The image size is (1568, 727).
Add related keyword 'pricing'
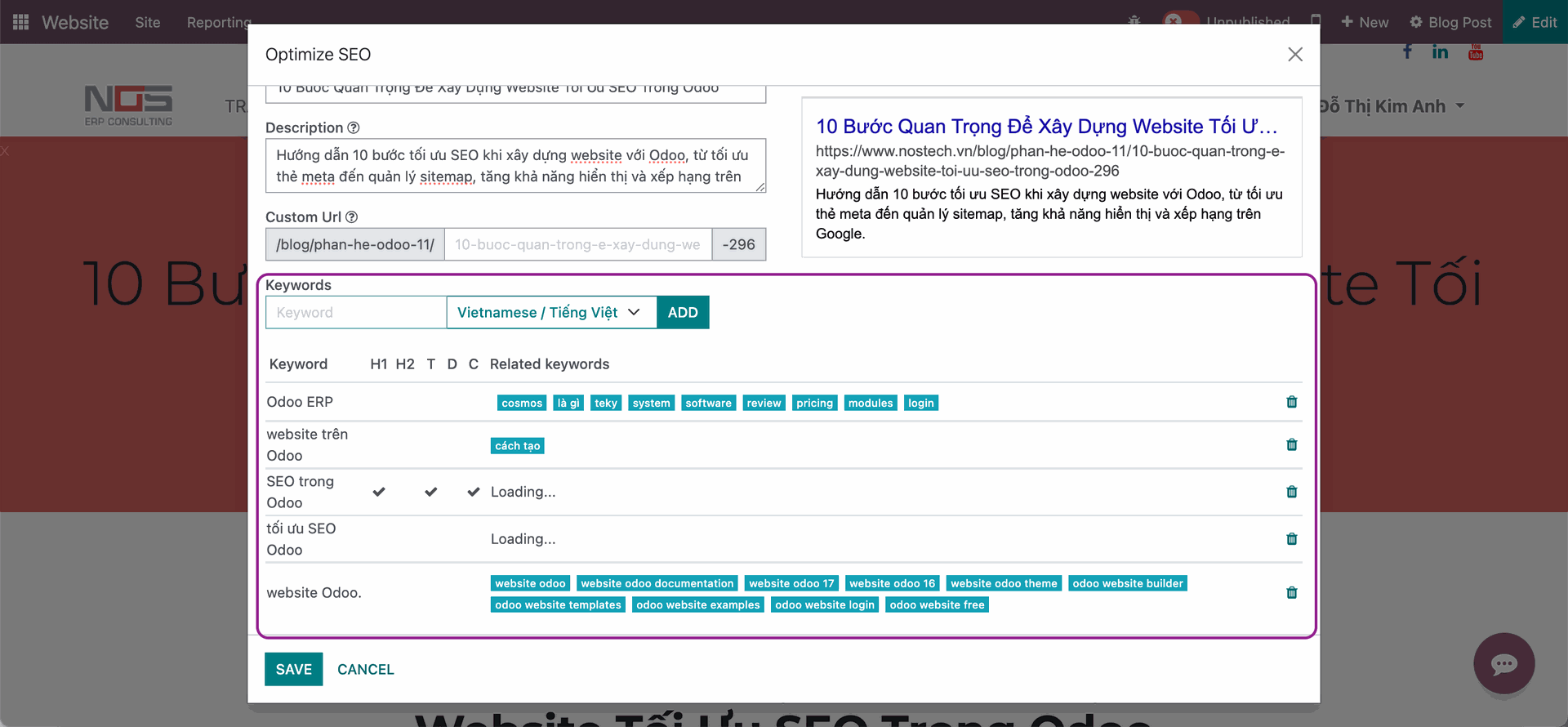point(815,403)
